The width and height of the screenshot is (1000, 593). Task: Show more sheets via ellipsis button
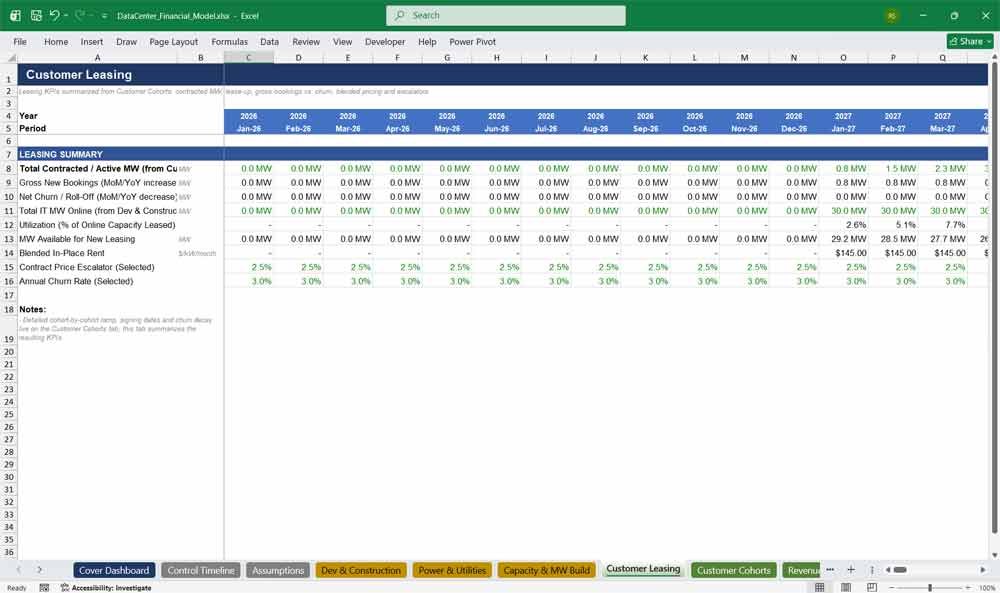point(830,569)
